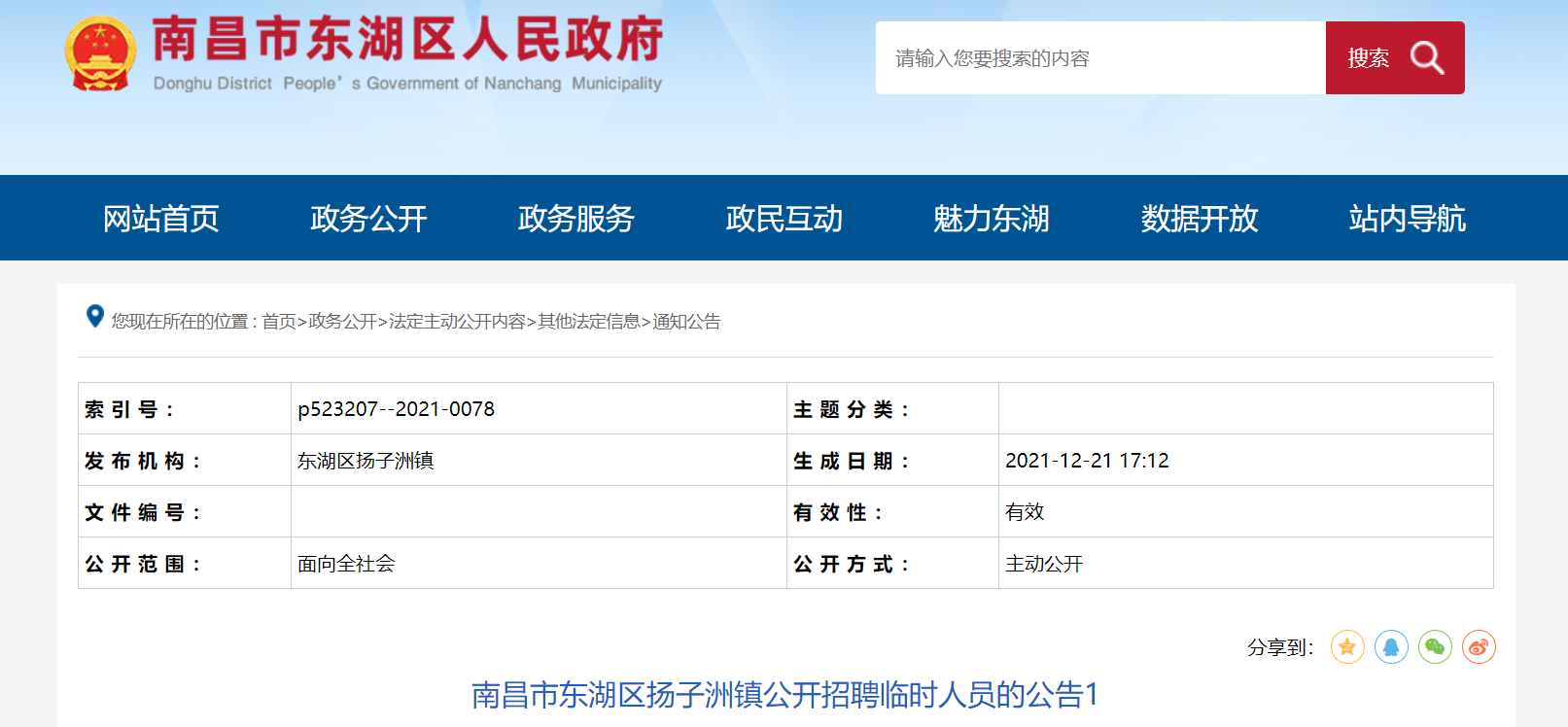Click validity value 有效
The width and height of the screenshot is (1568, 727).
1025,512
